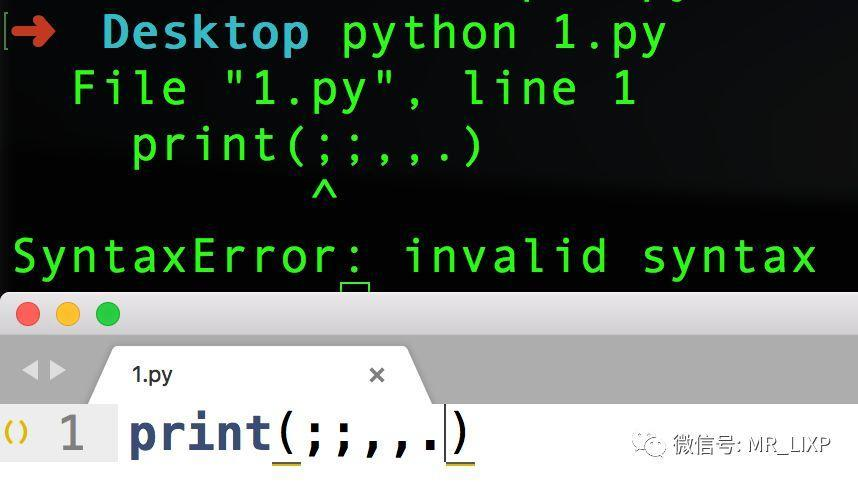Click the caret error marker in terminal
The width and height of the screenshot is (858, 482).
click(x=324, y=190)
